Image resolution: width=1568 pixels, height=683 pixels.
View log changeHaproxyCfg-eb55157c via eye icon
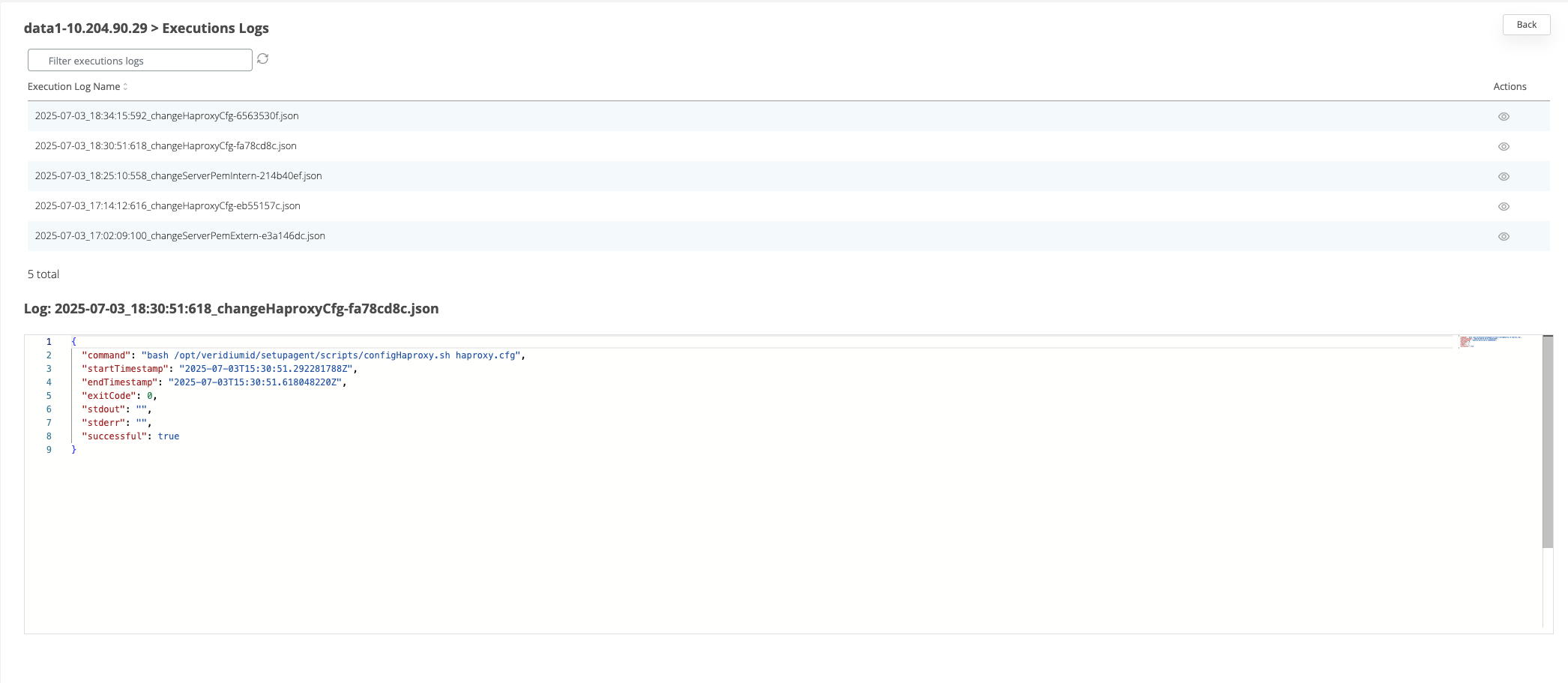pos(1503,206)
